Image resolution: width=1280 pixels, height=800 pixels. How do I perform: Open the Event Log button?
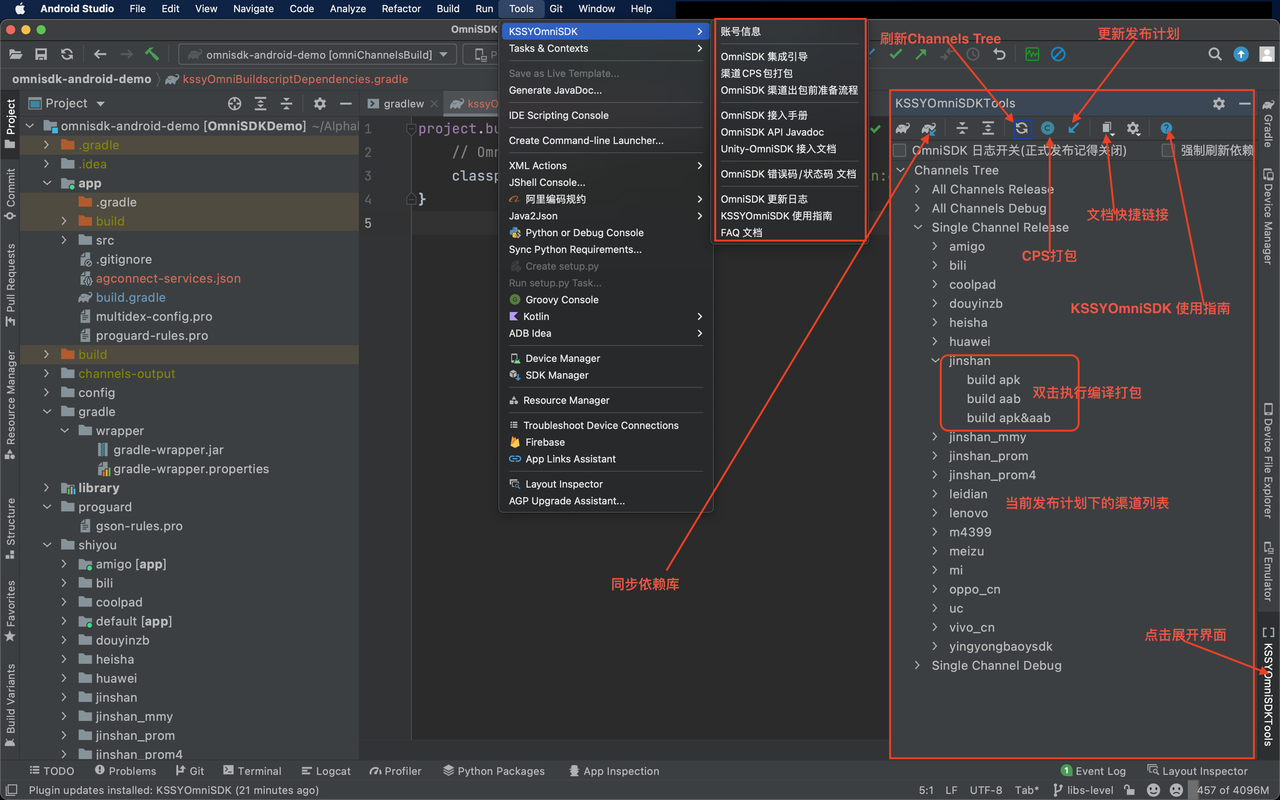pos(1092,771)
